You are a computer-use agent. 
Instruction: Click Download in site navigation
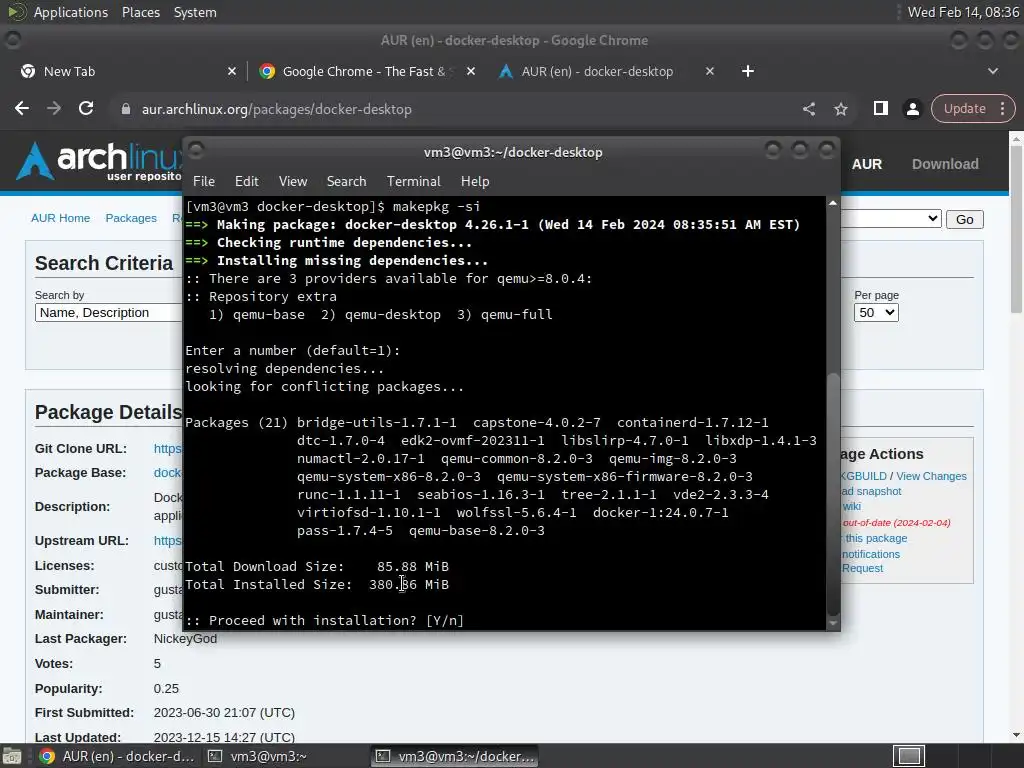[x=945, y=164]
